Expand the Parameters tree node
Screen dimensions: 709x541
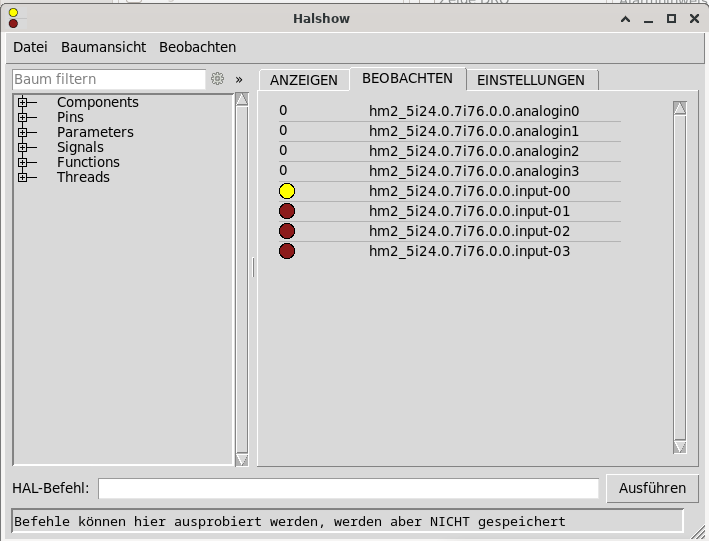pyautogui.click(x=22, y=132)
